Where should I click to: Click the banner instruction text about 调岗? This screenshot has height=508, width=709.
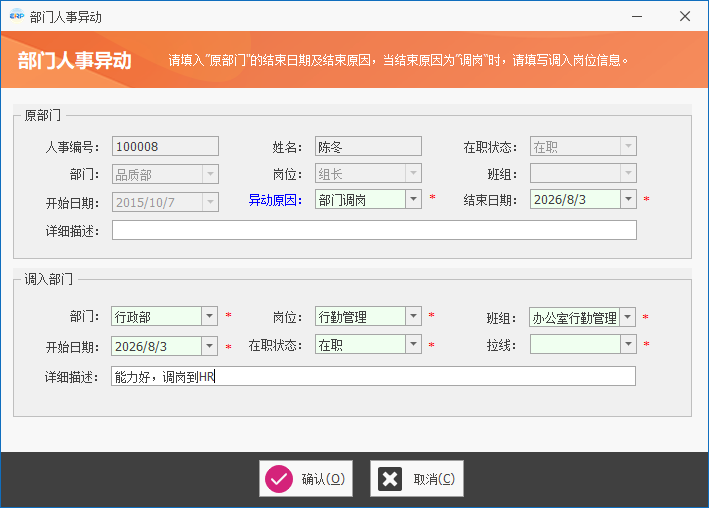click(x=398, y=60)
